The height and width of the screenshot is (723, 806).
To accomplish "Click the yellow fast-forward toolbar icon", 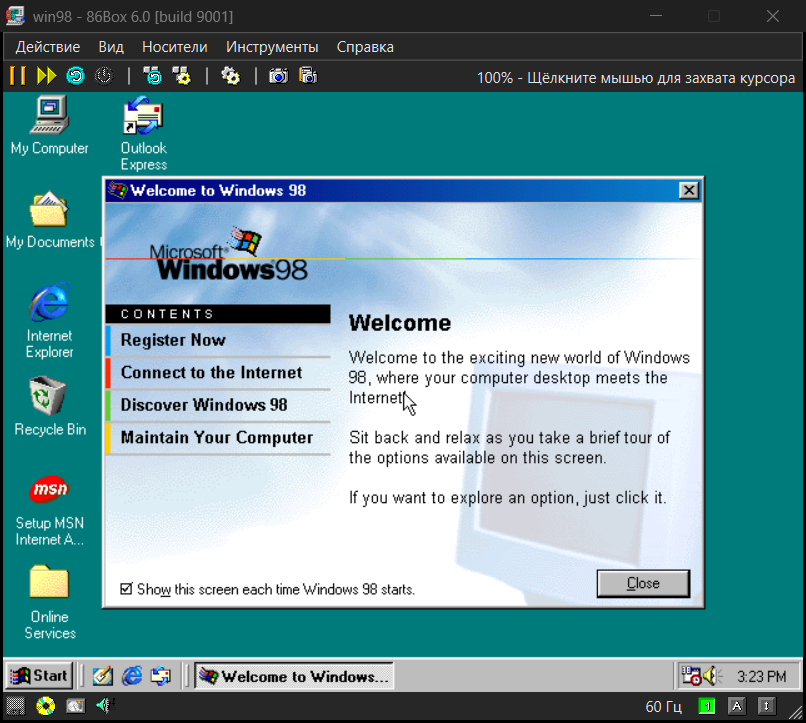I will pos(46,76).
